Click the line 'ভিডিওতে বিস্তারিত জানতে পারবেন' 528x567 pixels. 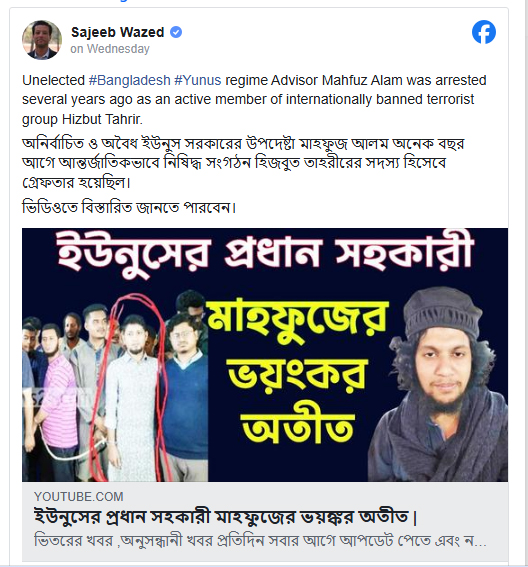pos(129,208)
